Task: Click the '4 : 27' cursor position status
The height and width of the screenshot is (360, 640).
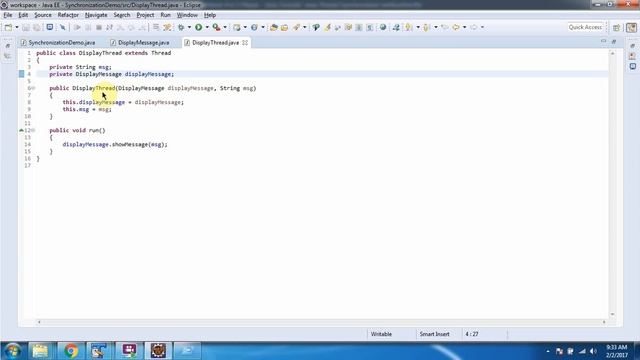Action: 472,334
